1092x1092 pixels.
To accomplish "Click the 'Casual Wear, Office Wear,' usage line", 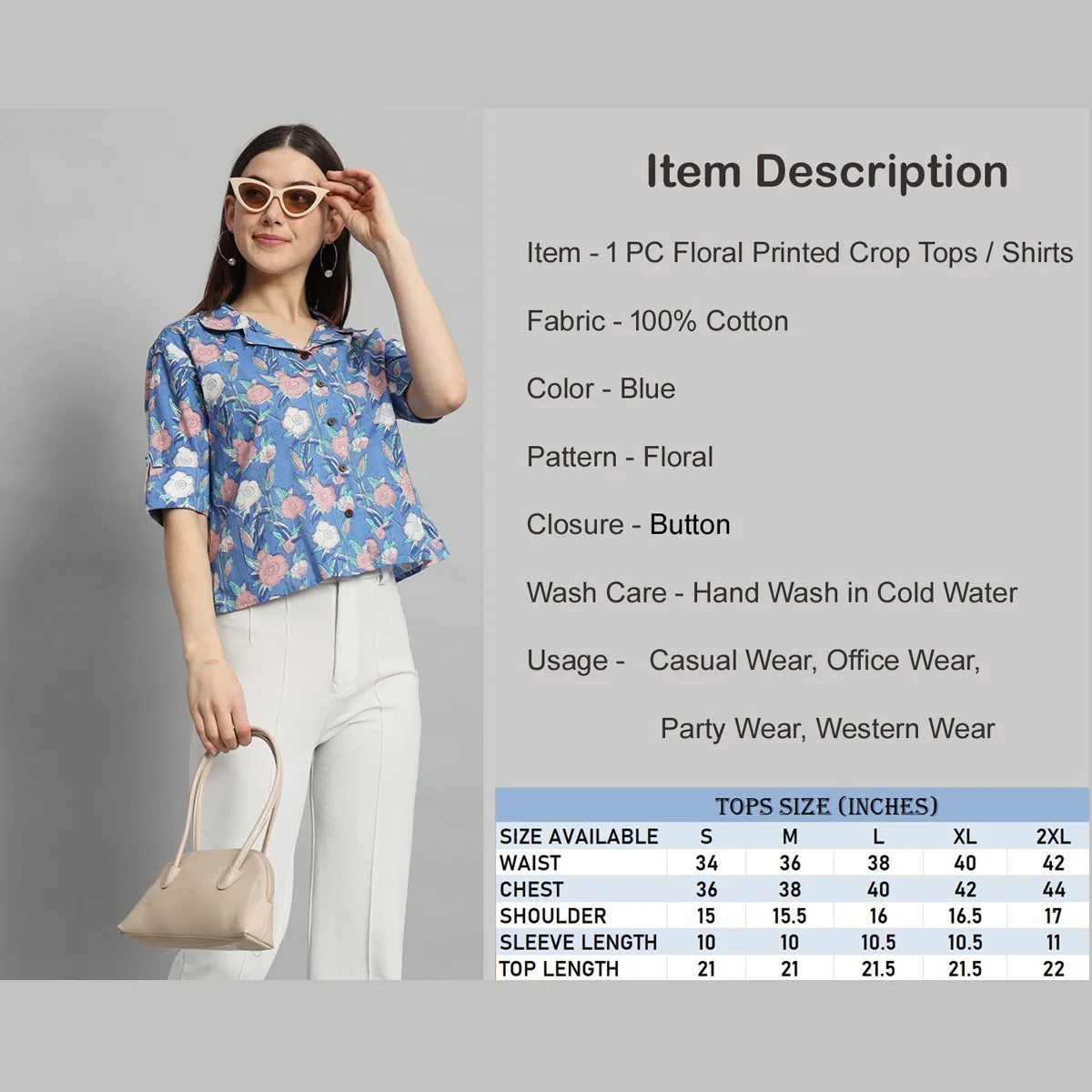I will tap(814, 661).
